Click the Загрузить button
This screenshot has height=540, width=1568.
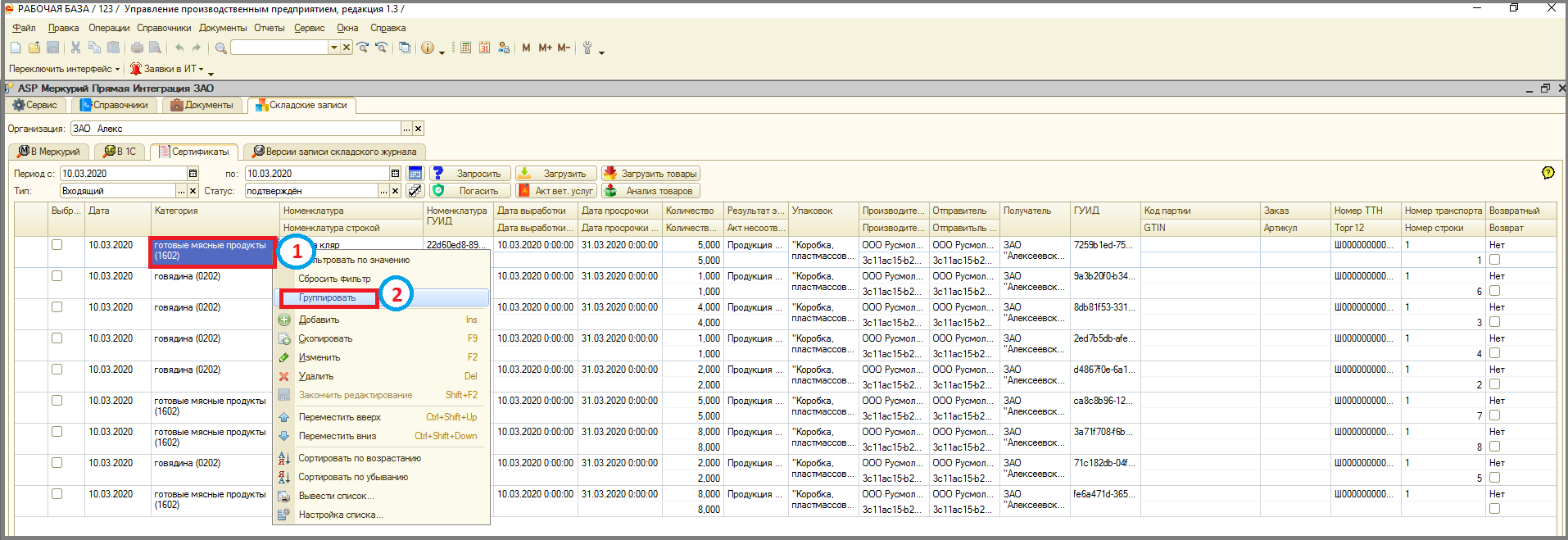point(556,174)
